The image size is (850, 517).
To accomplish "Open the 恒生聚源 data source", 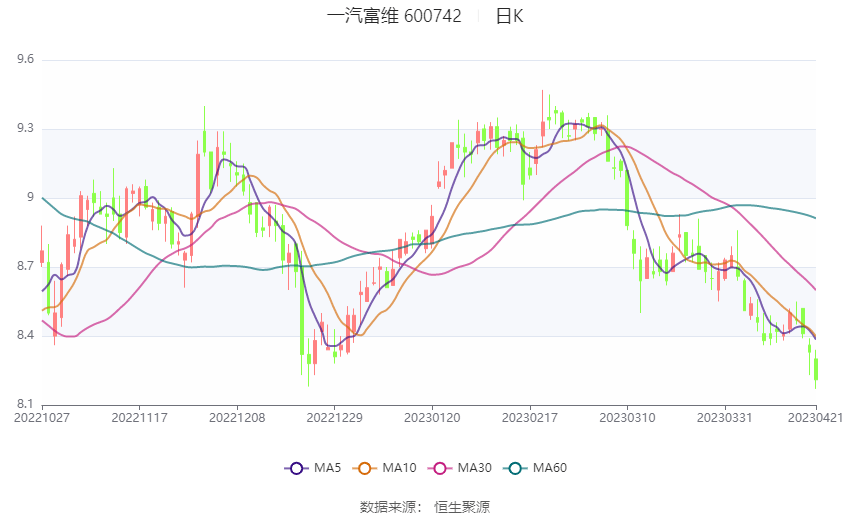I will (x=462, y=506).
